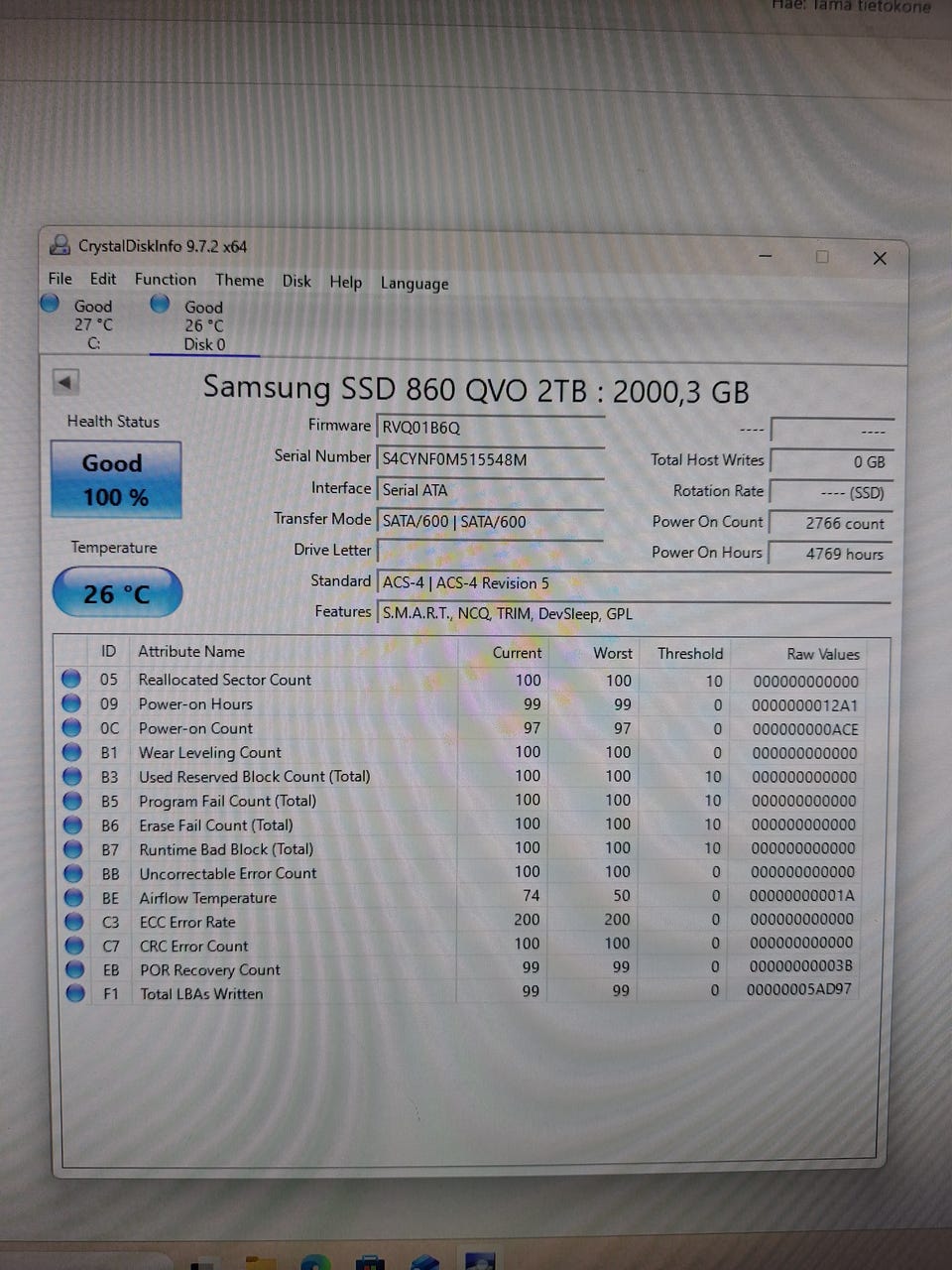Click the empty Drive Letter field
The height and width of the screenshot is (1270, 952).
coord(491,552)
